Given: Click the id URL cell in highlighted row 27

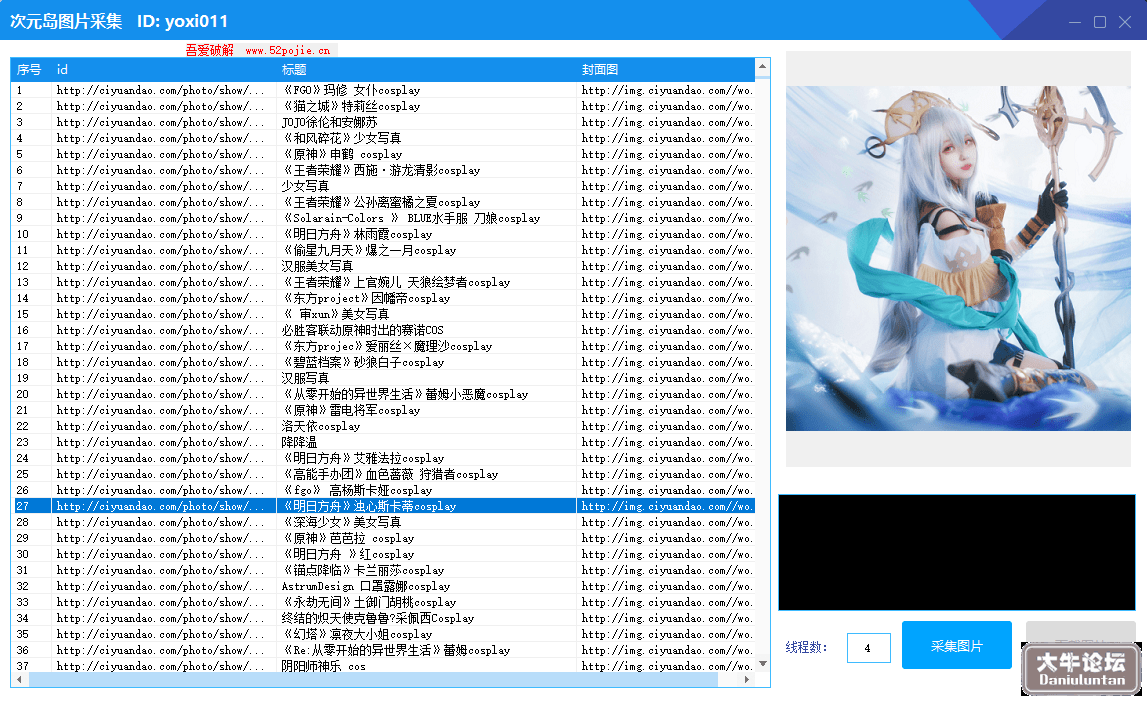Looking at the screenshot, I should pos(164,506).
